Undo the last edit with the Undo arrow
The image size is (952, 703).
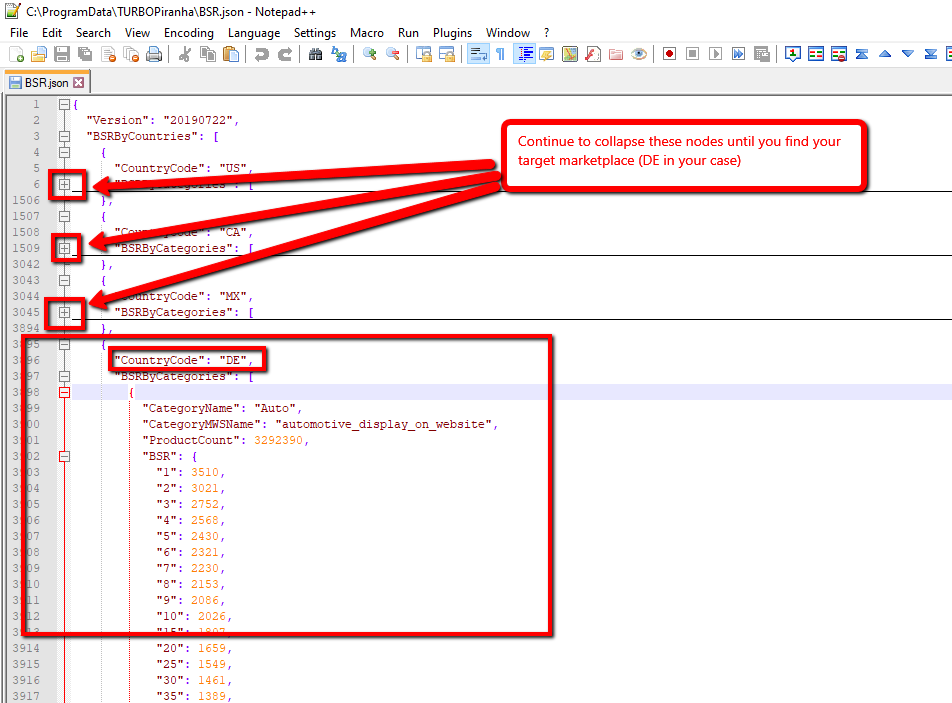pos(262,54)
